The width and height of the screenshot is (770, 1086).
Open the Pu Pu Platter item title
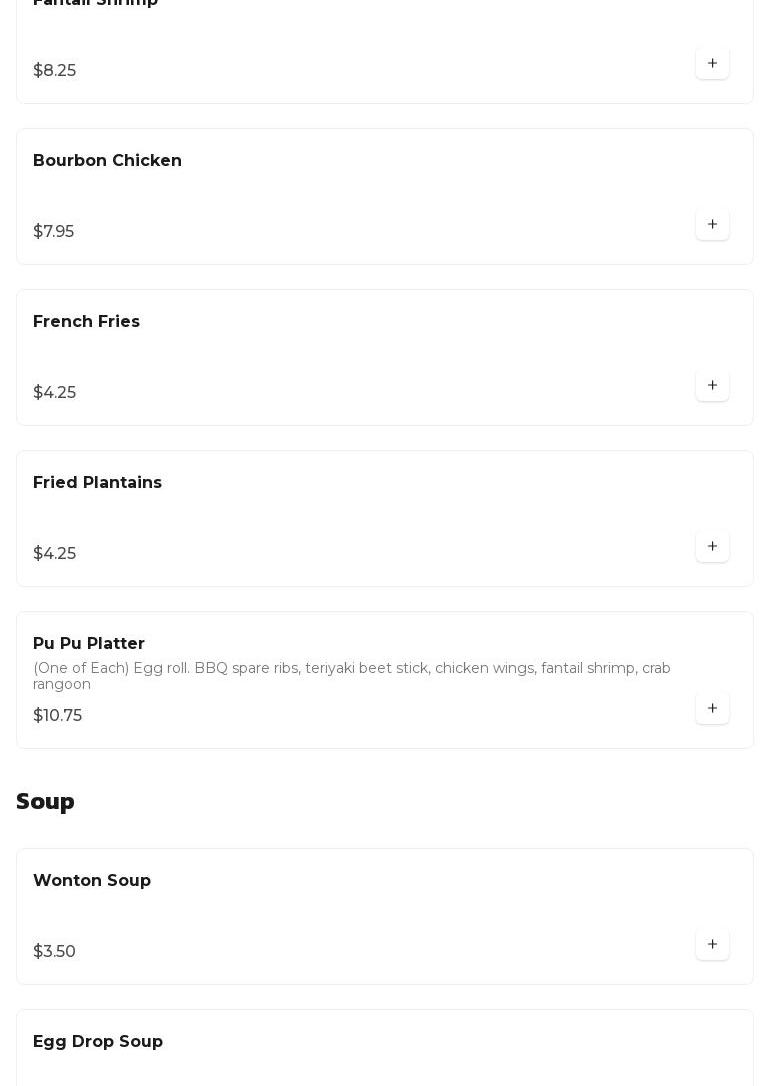pyautogui.click(x=89, y=644)
